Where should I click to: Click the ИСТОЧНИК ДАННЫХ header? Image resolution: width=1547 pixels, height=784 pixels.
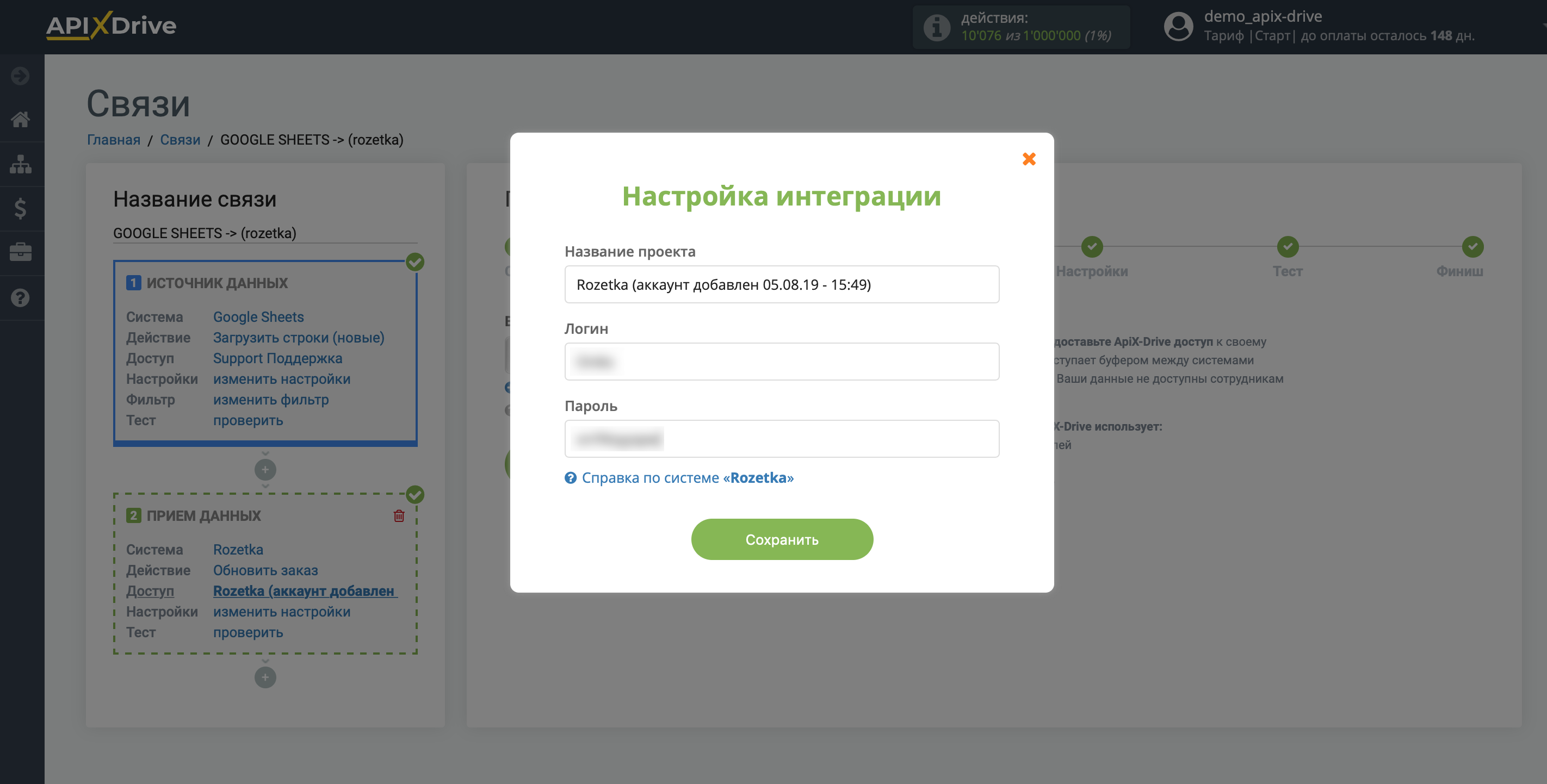point(217,283)
